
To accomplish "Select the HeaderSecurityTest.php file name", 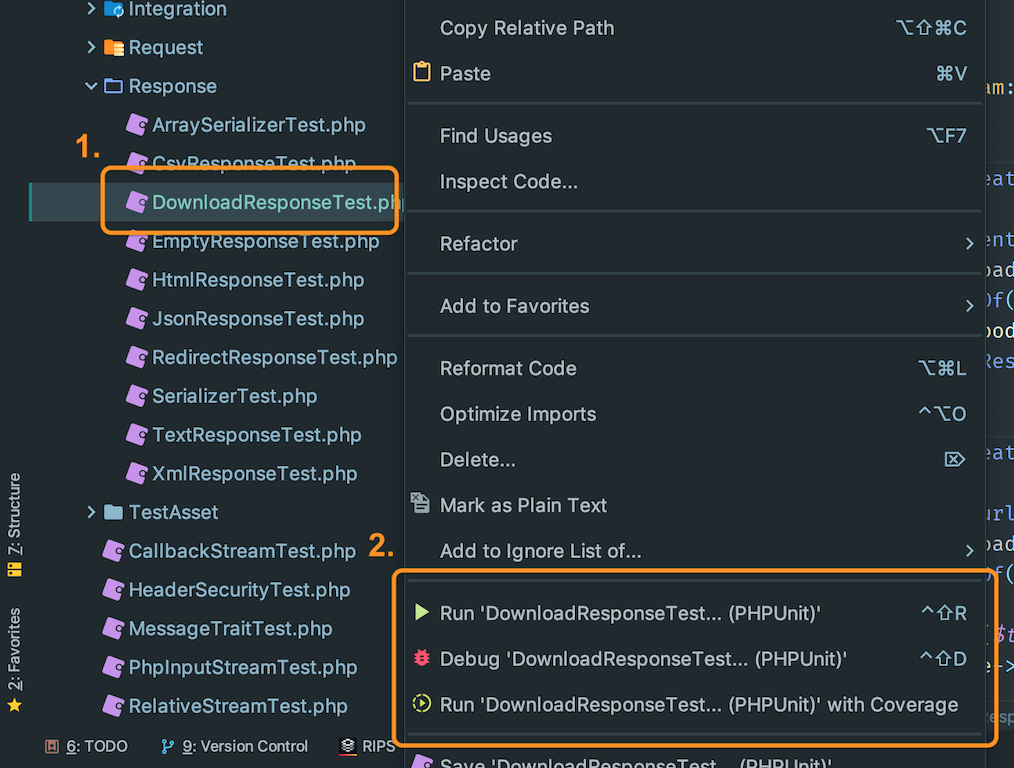I will tap(239, 590).
